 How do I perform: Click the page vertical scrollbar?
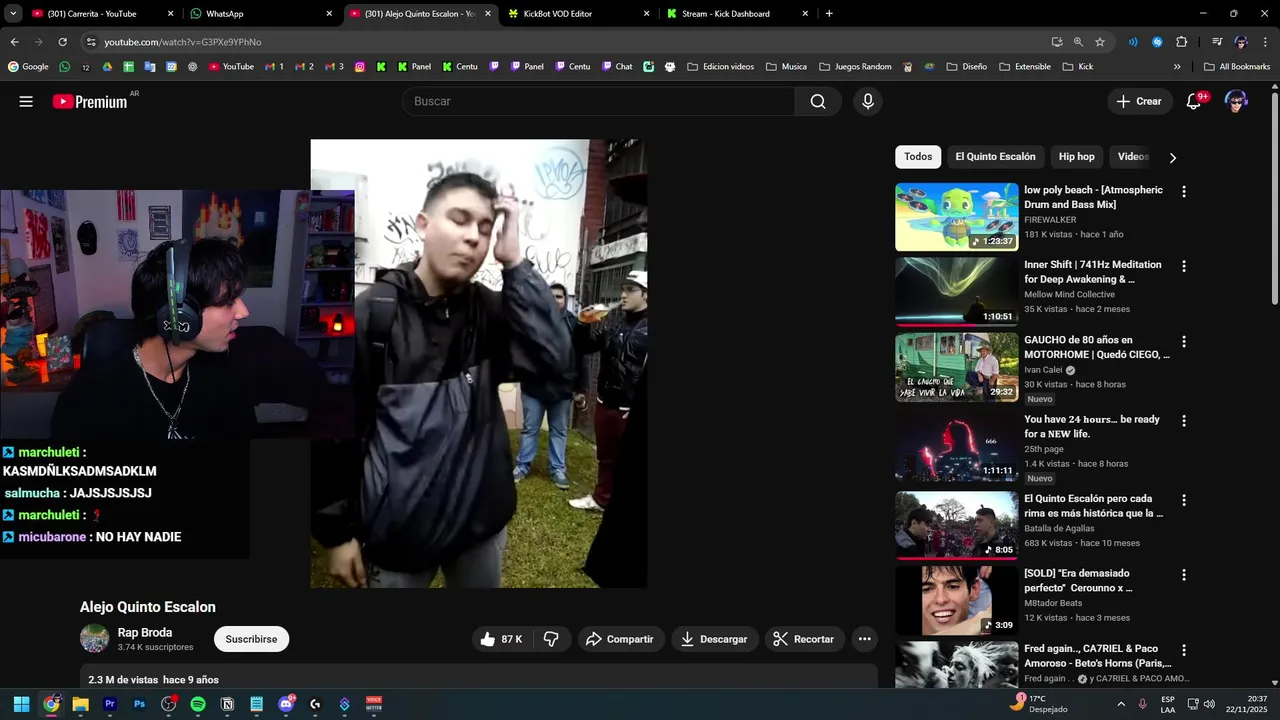click(x=1274, y=200)
